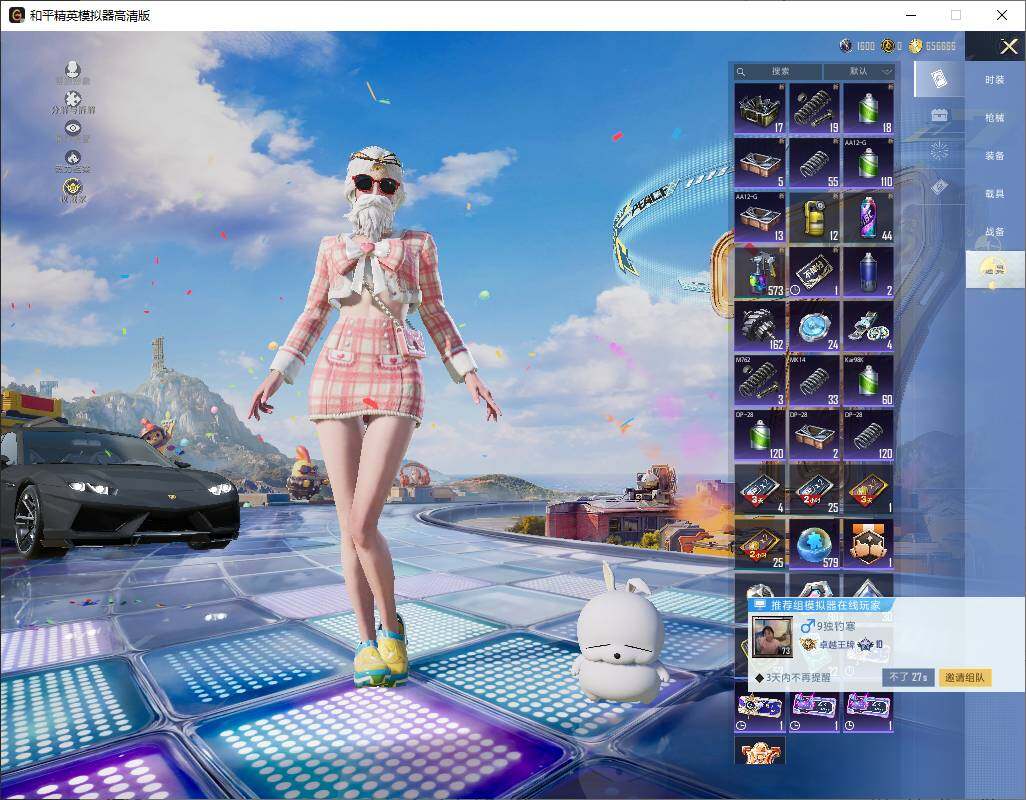Select the AA12-G green spray can, count 110
This screenshot has height=800, width=1026.
click(x=868, y=163)
